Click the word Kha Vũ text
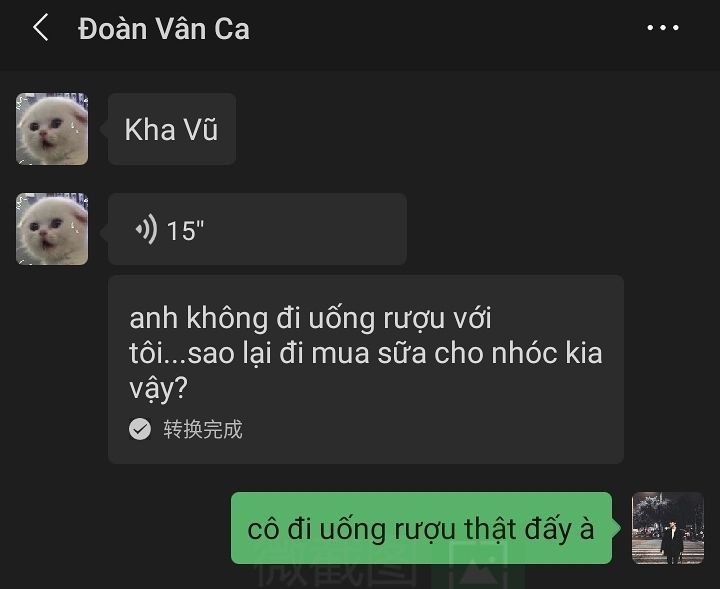This screenshot has width=720, height=589. tap(171, 129)
